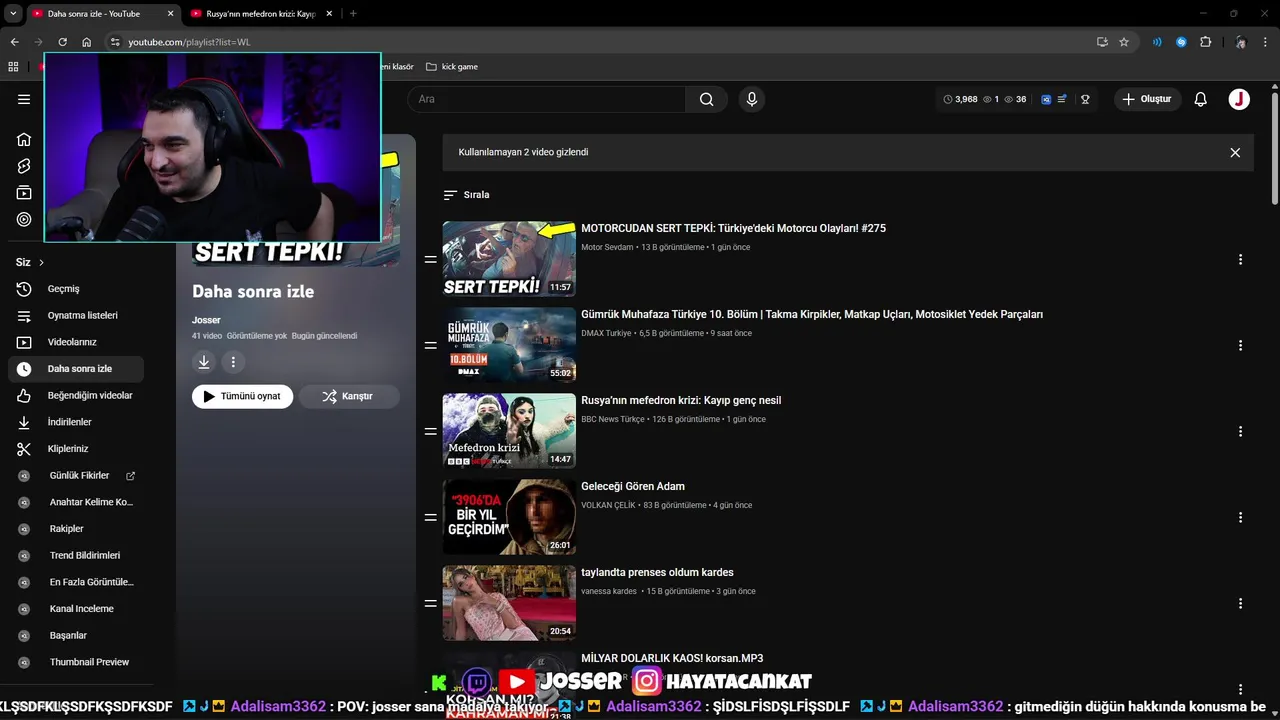Open YouTube notifications bell
The image size is (1280, 720).
[x=1201, y=99]
